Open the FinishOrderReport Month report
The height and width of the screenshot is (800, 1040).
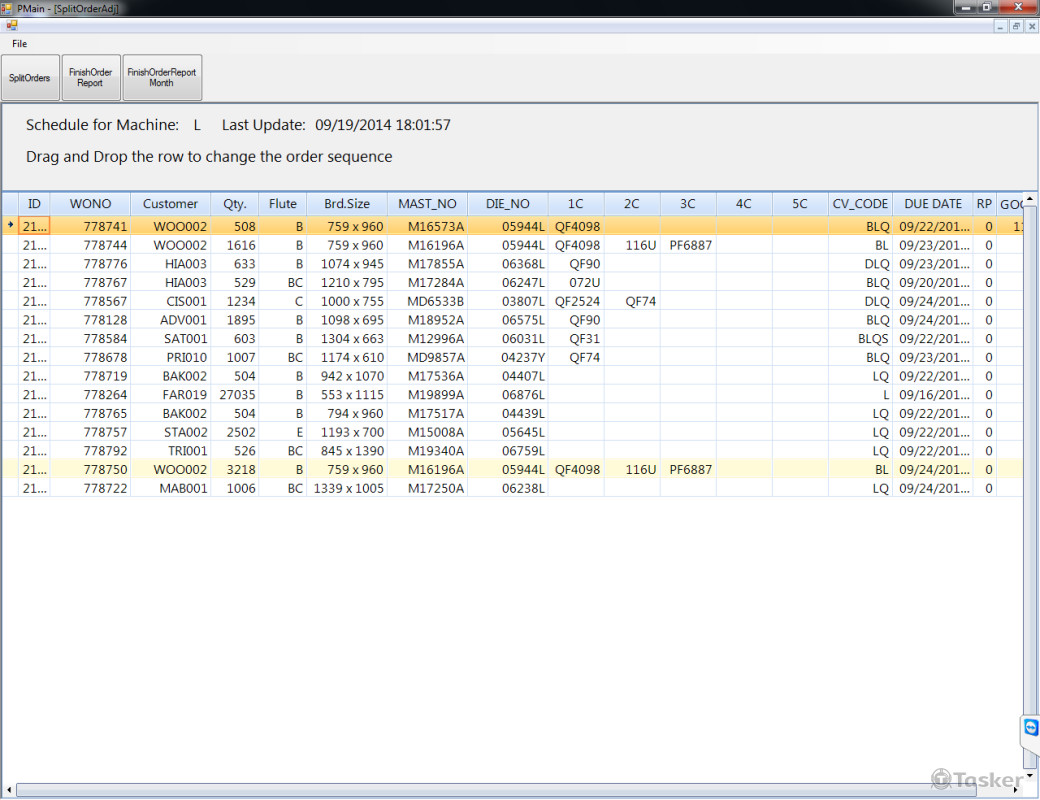pyautogui.click(x=162, y=78)
